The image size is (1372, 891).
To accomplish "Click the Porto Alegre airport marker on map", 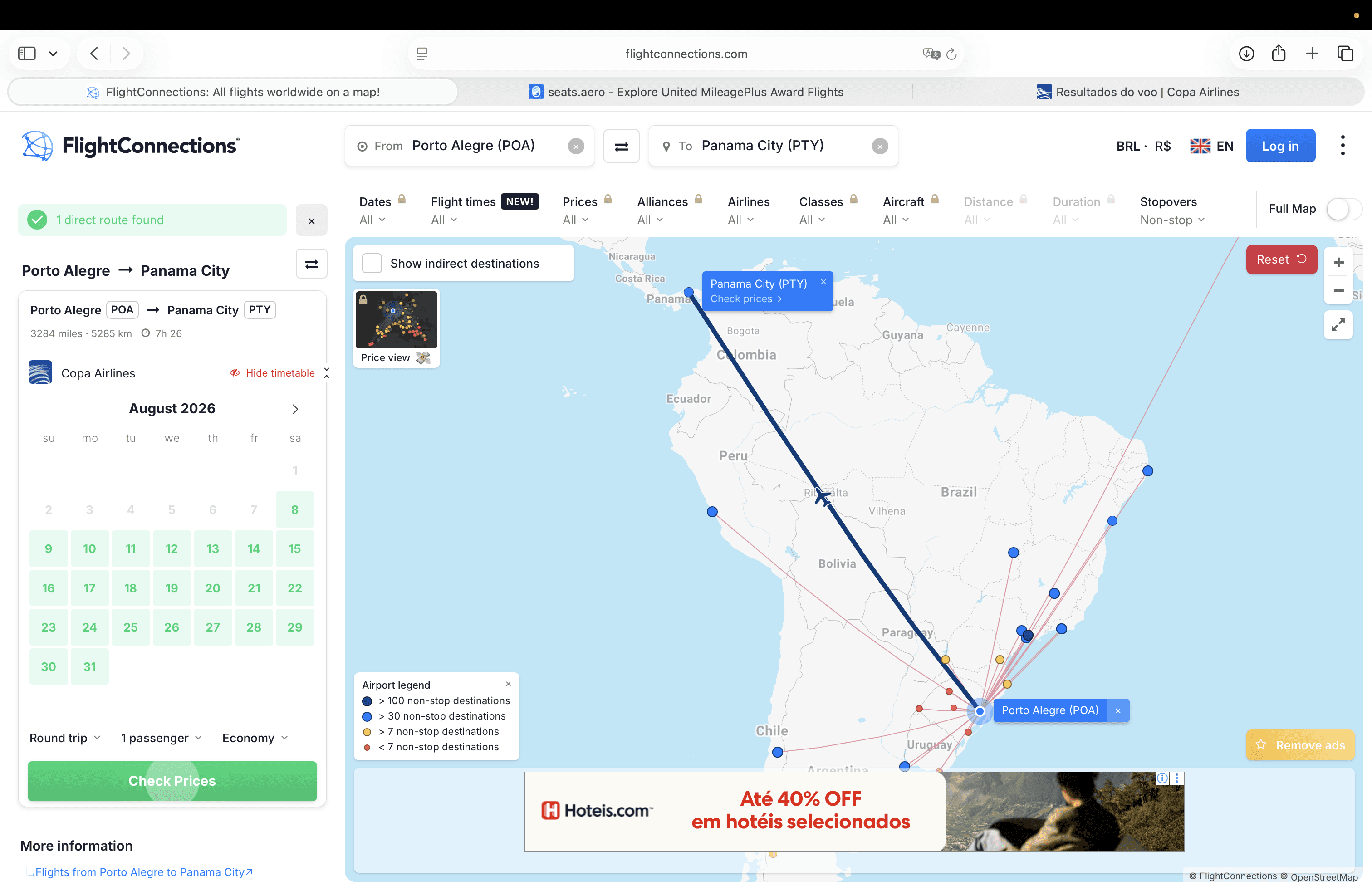I will coord(980,711).
